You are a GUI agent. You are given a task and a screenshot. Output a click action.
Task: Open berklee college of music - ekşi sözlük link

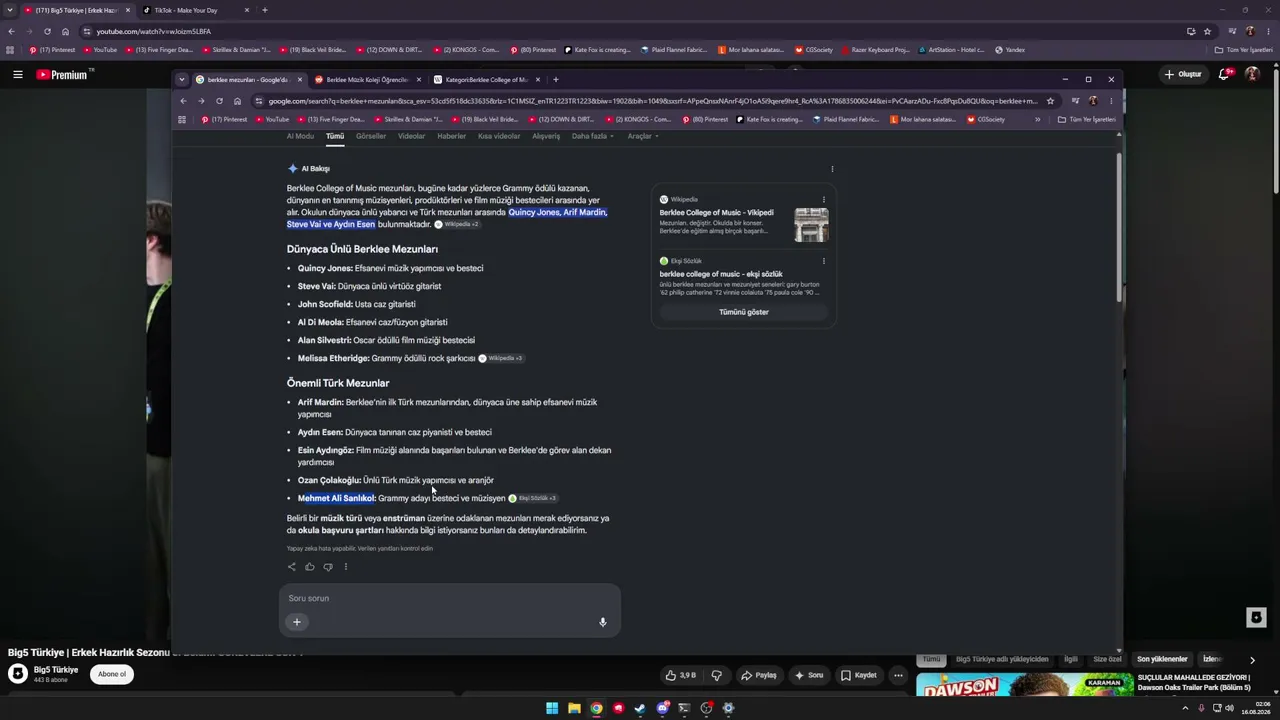click(721, 274)
